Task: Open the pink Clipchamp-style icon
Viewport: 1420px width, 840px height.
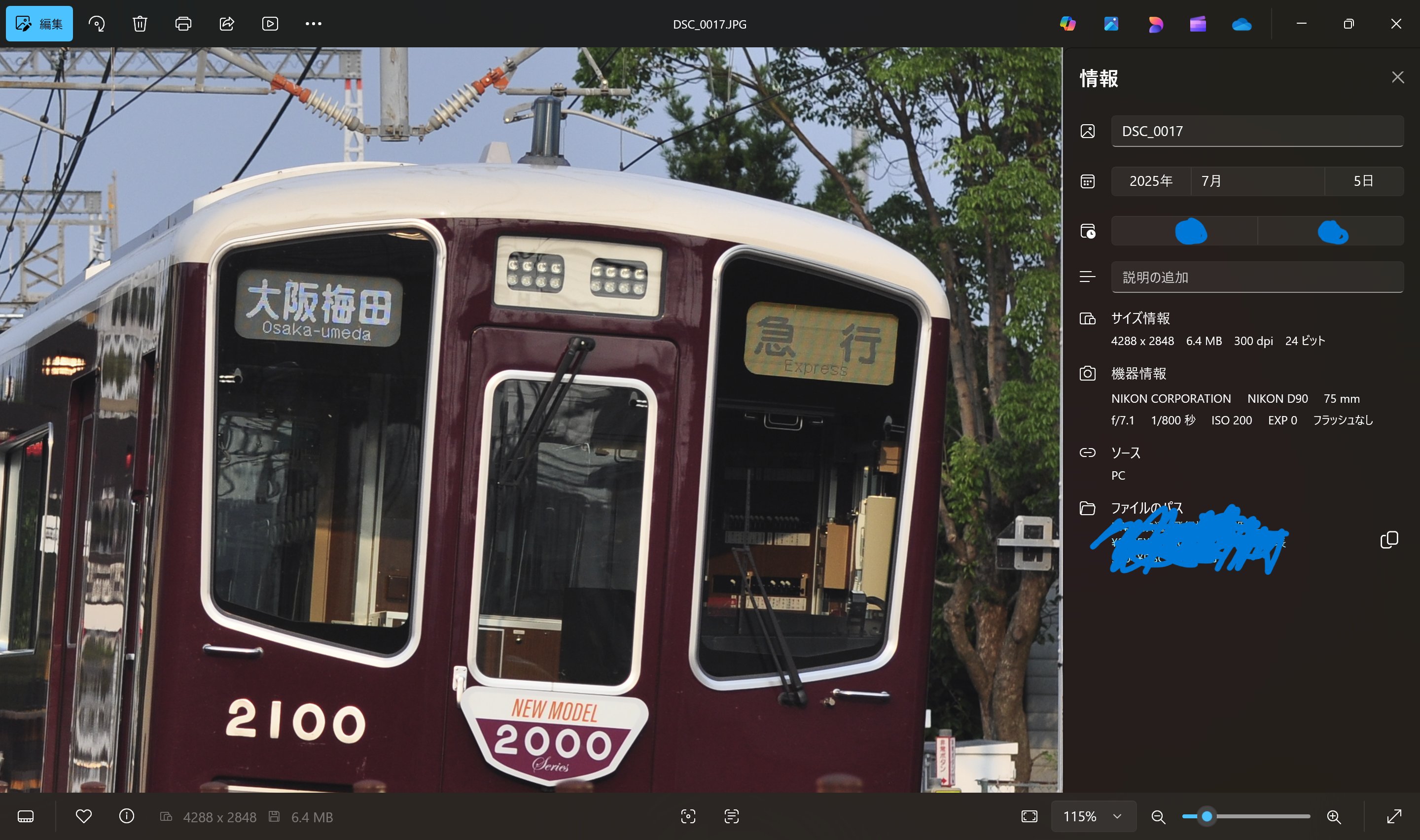Action: coord(1155,24)
